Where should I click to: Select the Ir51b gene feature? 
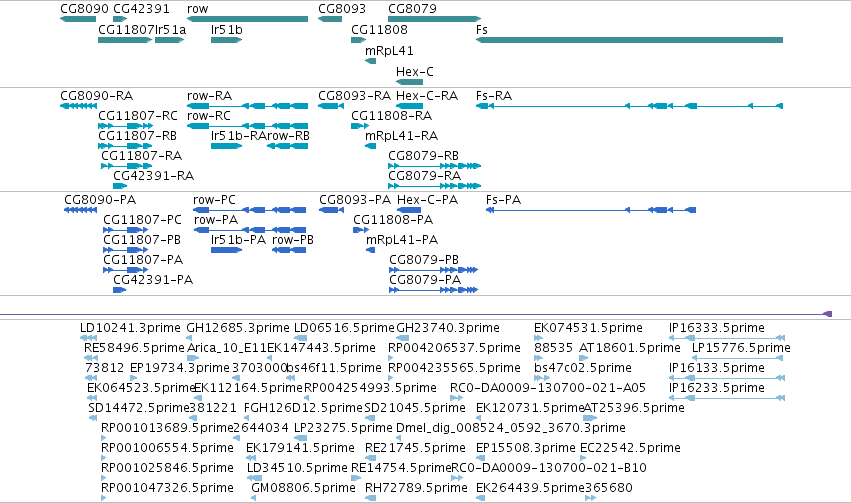[226, 40]
